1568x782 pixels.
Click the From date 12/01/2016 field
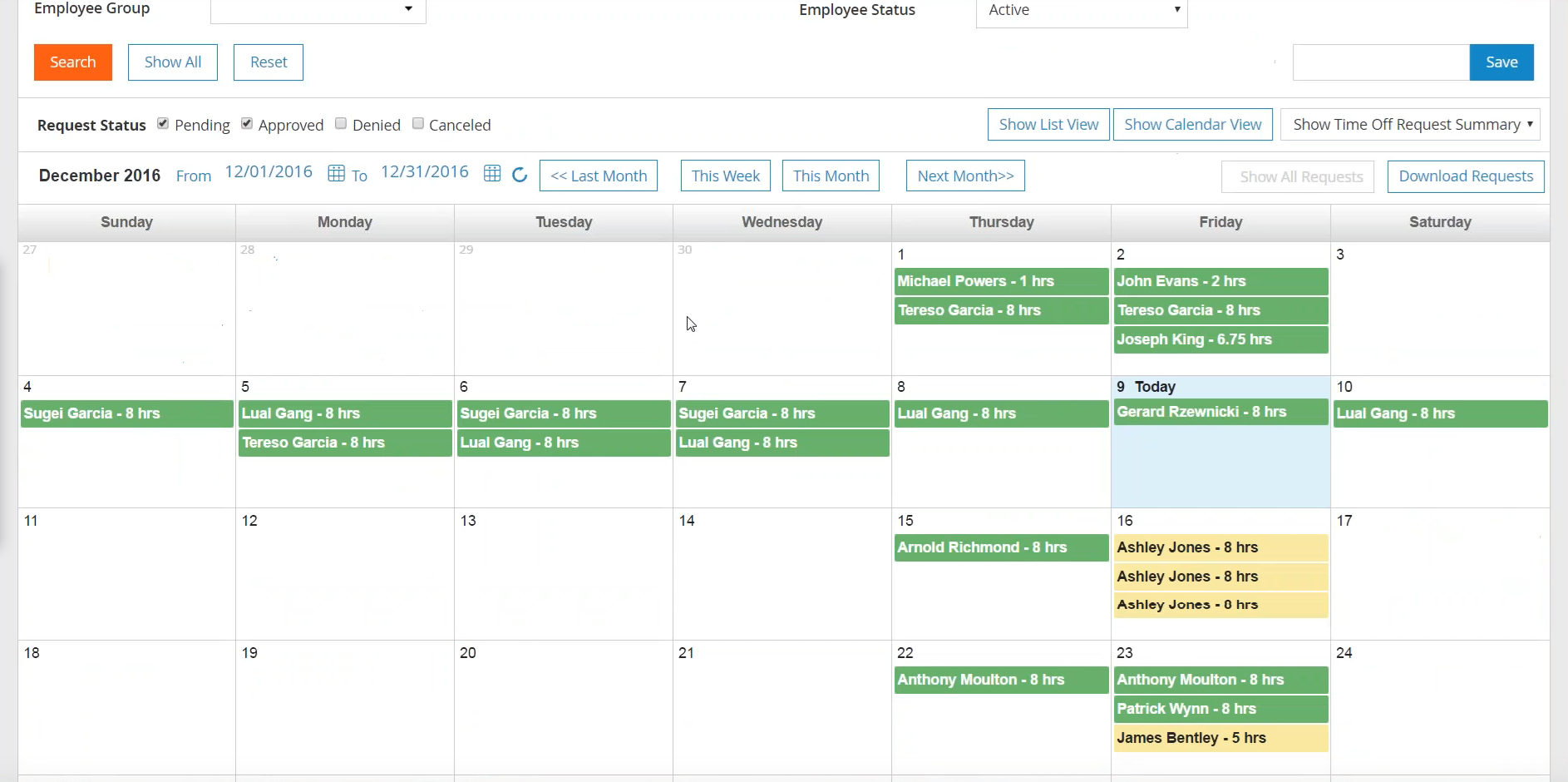pyautogui.click(x=269, y=172)
